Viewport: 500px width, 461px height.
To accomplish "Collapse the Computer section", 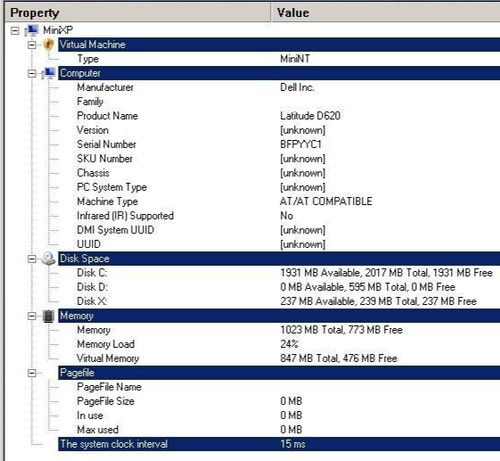I will [x=32, y=73].
